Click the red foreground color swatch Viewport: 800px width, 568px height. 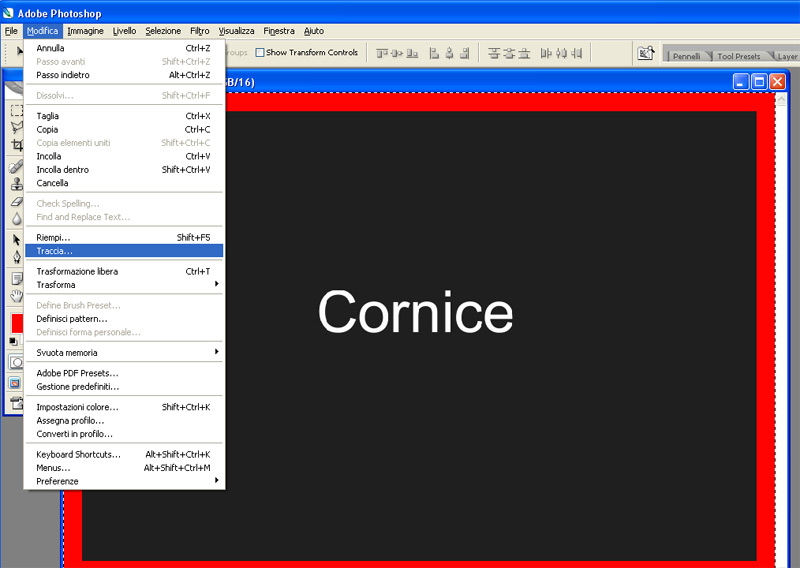coord(17,323)
